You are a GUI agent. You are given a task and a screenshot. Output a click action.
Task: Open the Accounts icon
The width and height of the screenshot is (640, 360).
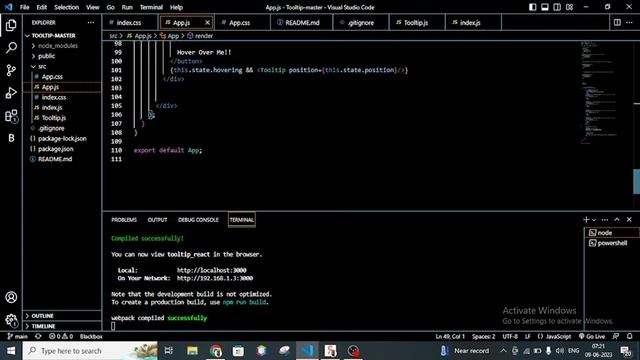(x=11, y=297)
